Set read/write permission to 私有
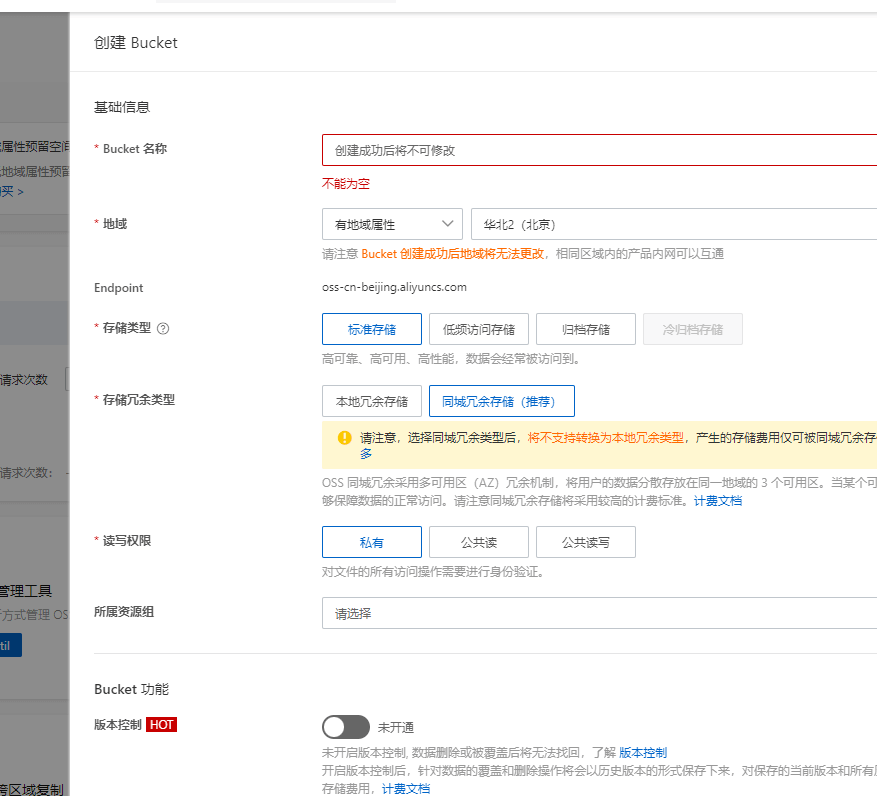The width and height of the screenshot is (877, 796). (371, 542)
